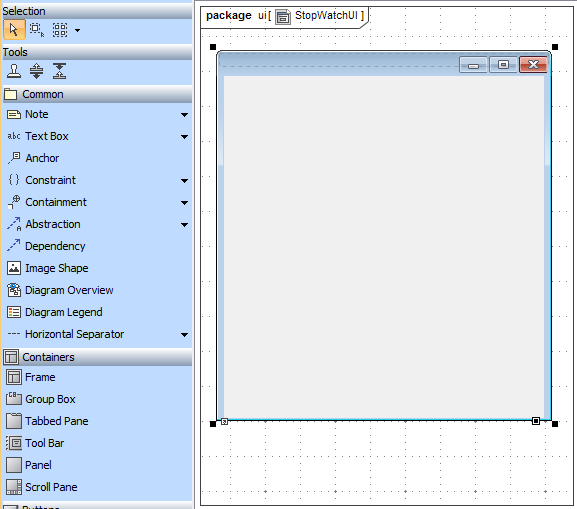The height and width of the screenshot is (509, 577).
Task: Click the frame's maximize button in diagram
Action: pyautogui.click(x=503, y=65)
